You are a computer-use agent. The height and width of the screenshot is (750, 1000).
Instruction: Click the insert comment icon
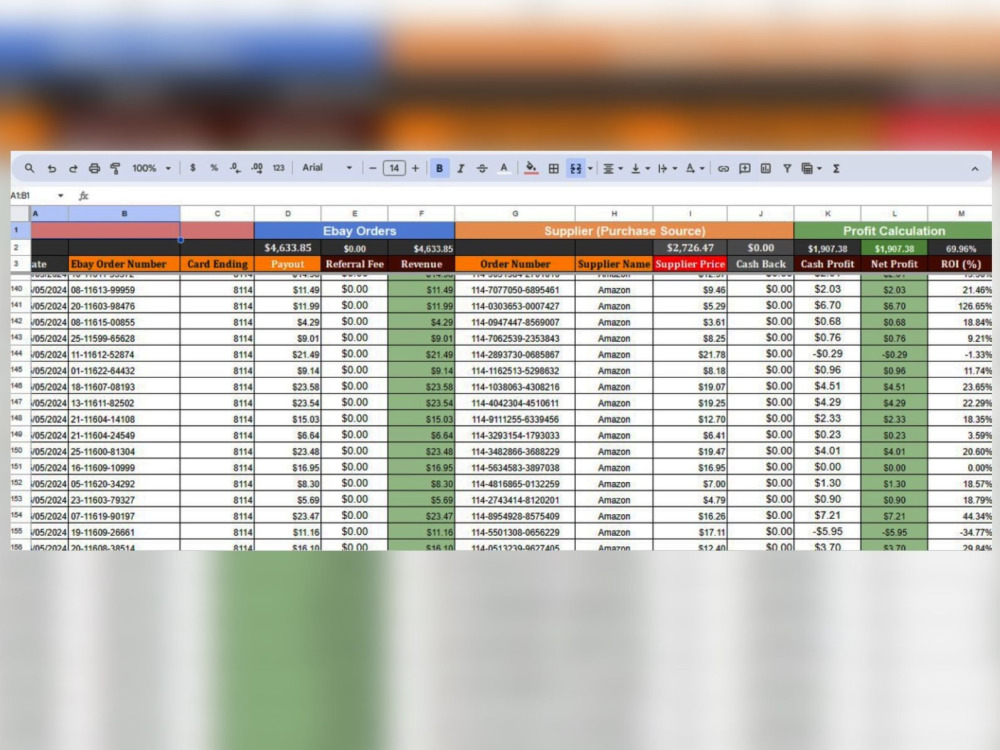point(744,168)
